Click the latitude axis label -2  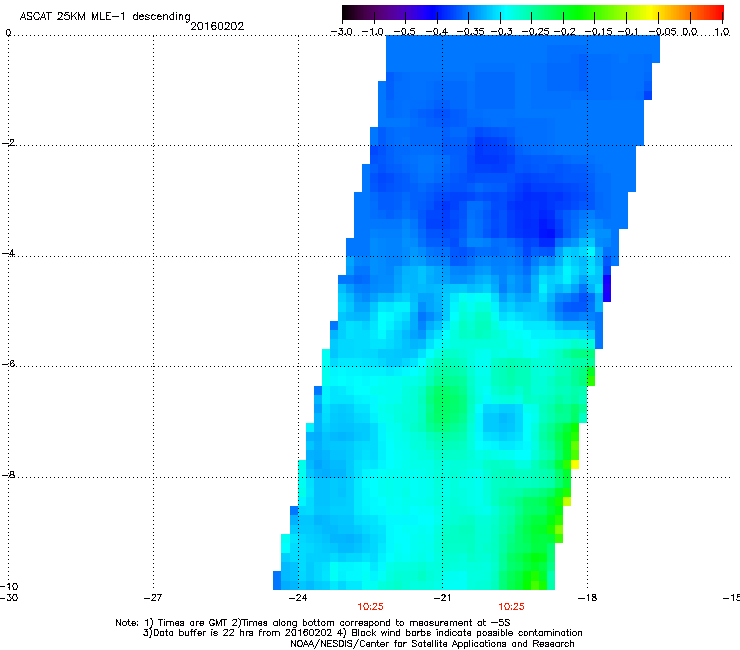(x=9, y=143)
